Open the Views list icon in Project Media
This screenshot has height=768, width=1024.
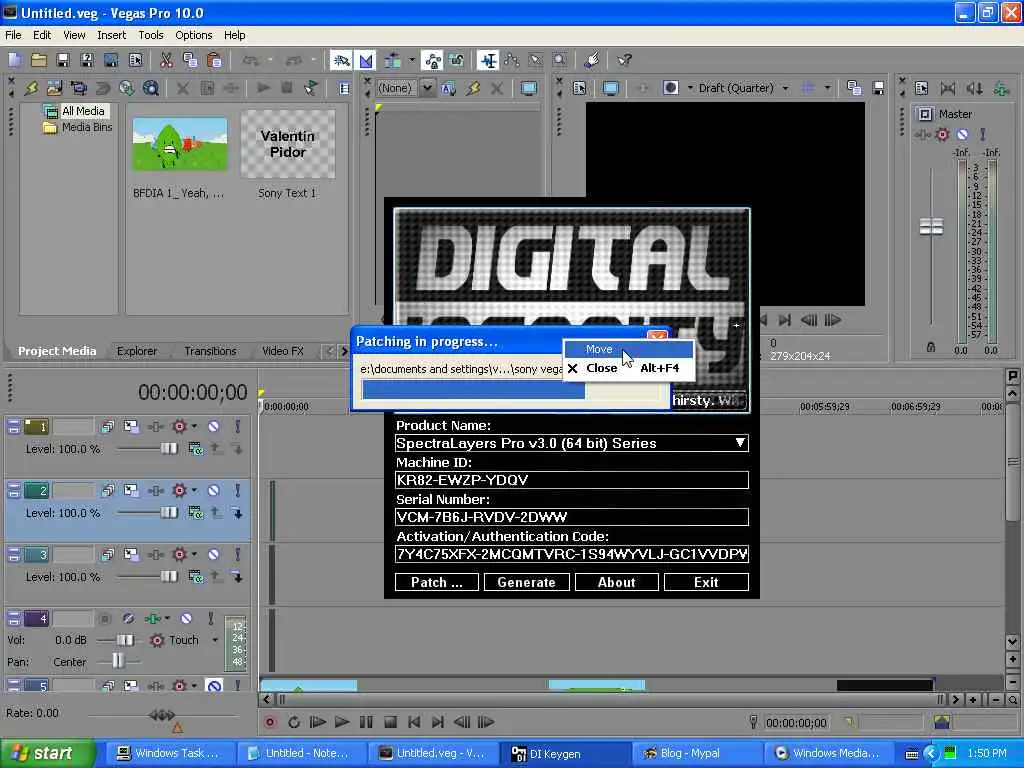pyautogui.click(x=344, y=88)
